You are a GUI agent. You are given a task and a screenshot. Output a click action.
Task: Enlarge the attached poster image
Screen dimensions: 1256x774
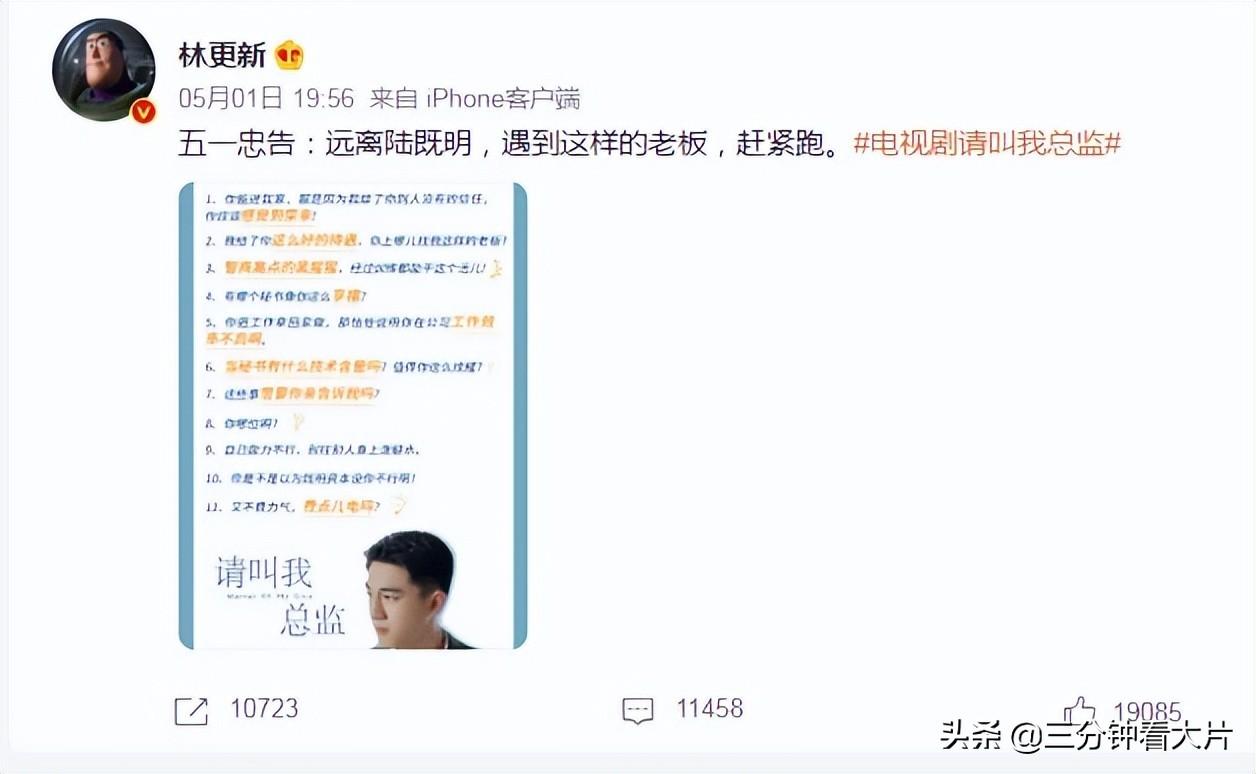click(x=352, y=415)
